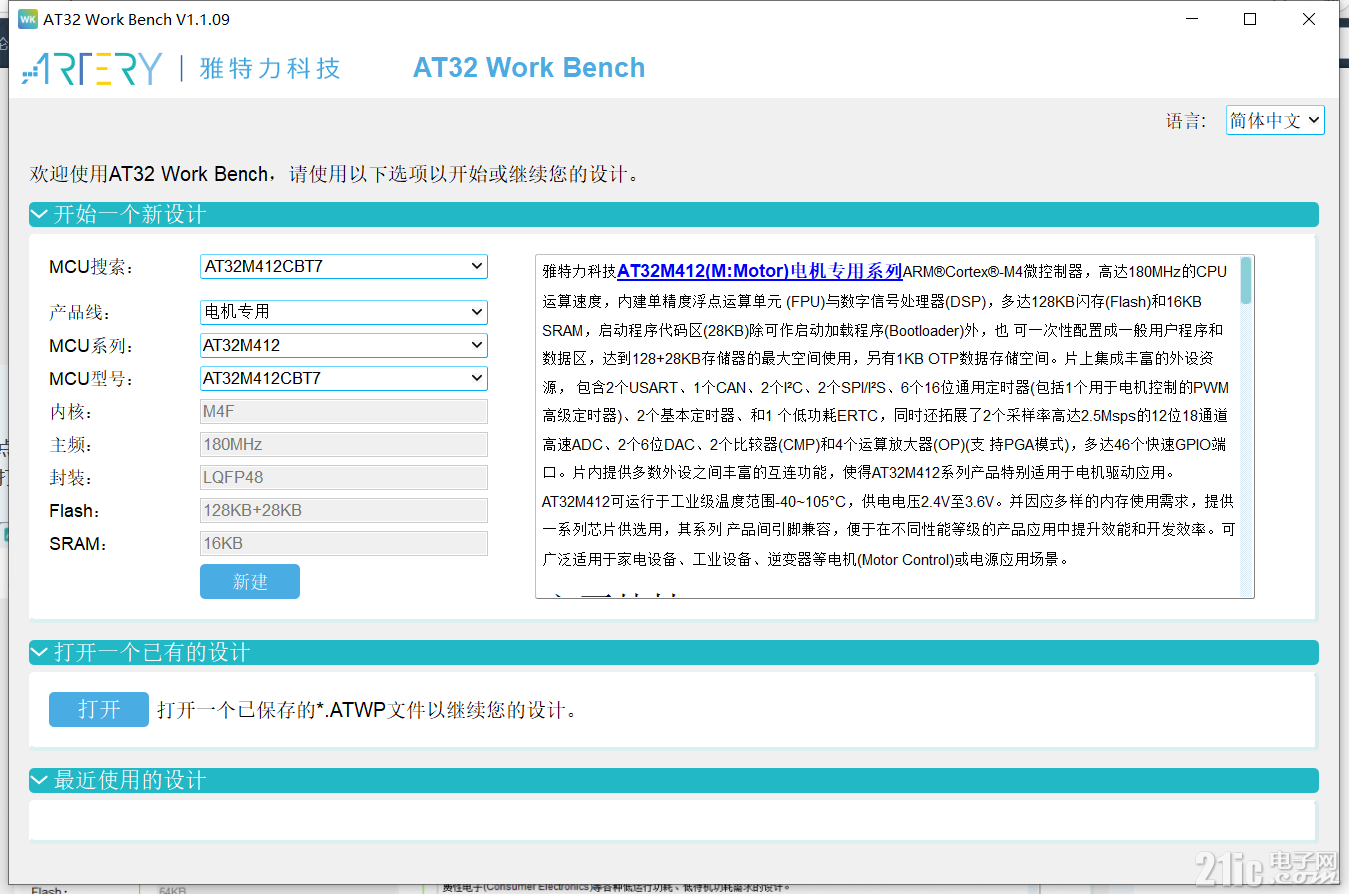Viewport: 1349px width, 894px height.
Task: Click the 主频 field showing 180MHz
Action: 344,444
